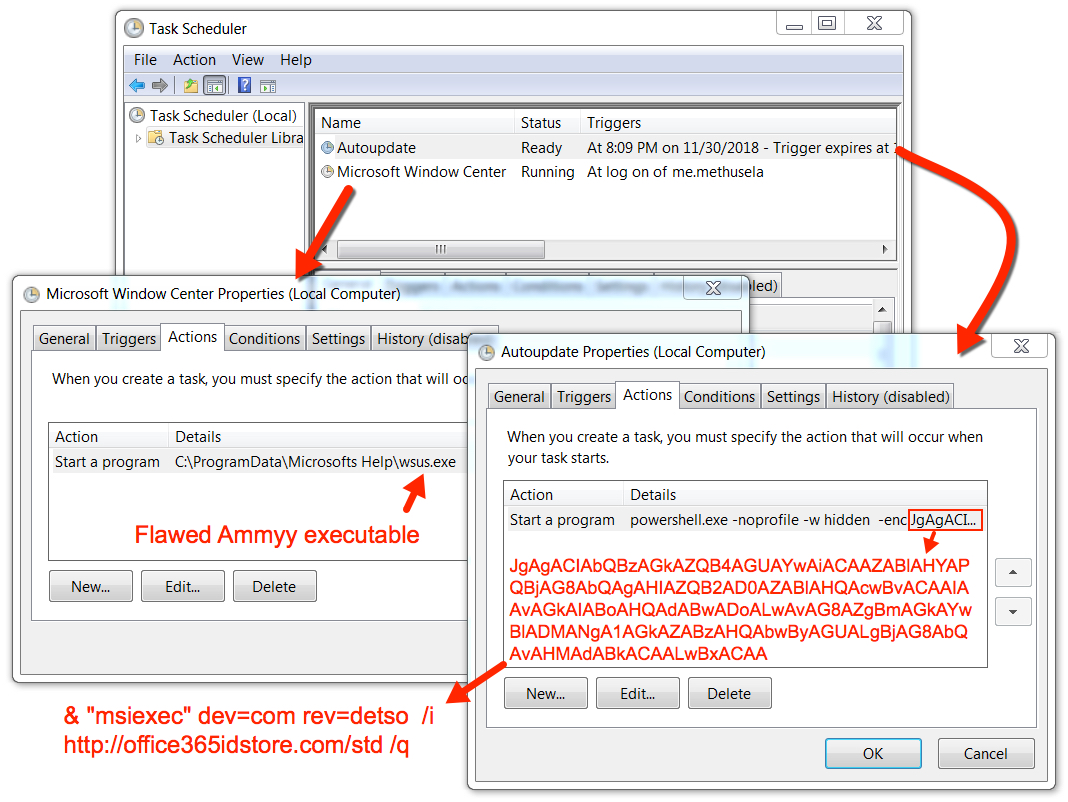This screenshot has width=1068, height=802.
Task: Open Actions tab in Autoupdate Properties
Action: [x=647, y=395]
